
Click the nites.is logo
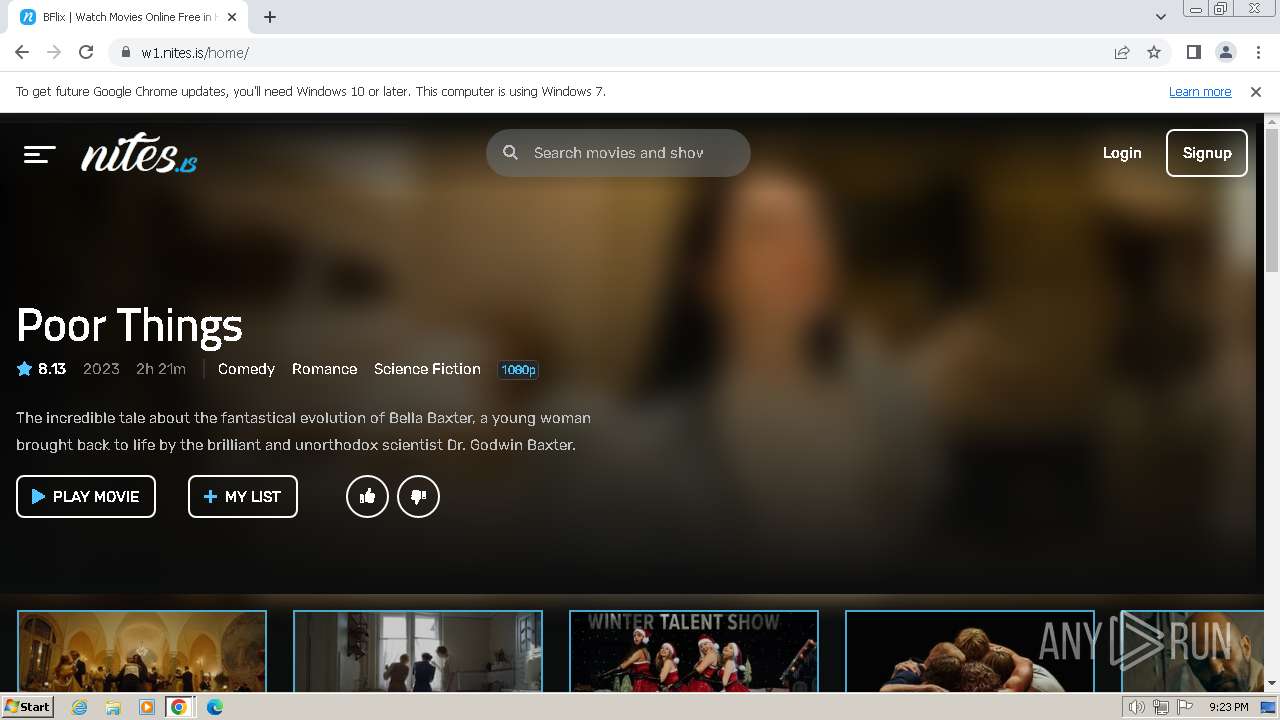pyautogui.click(x=139, y=153)
